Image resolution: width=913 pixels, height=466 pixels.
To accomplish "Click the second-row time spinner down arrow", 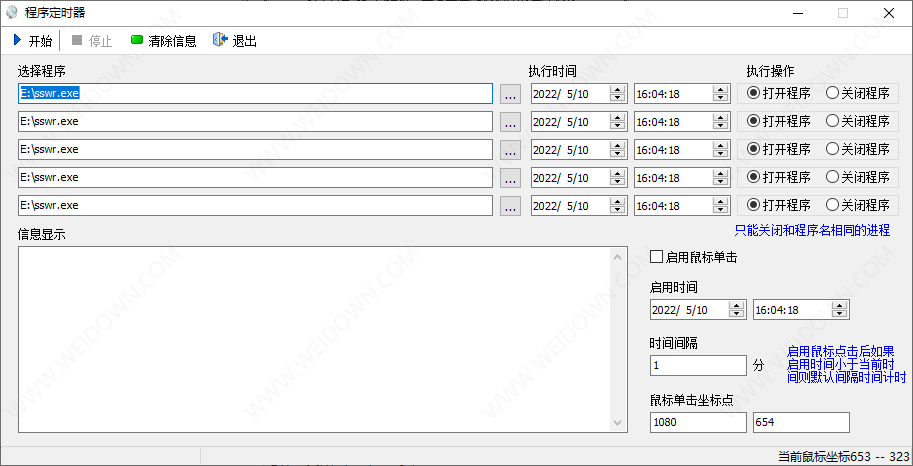I will coord(721,126).
